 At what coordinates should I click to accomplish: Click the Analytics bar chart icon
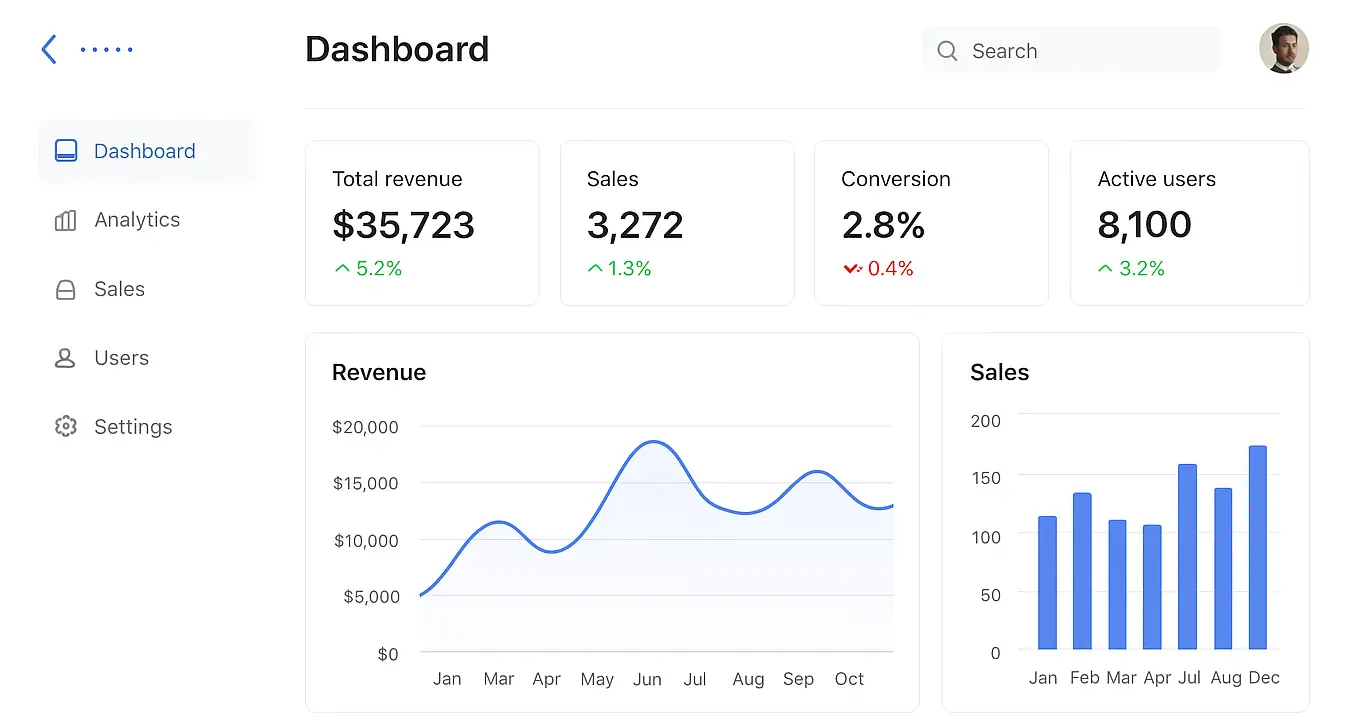65,220
